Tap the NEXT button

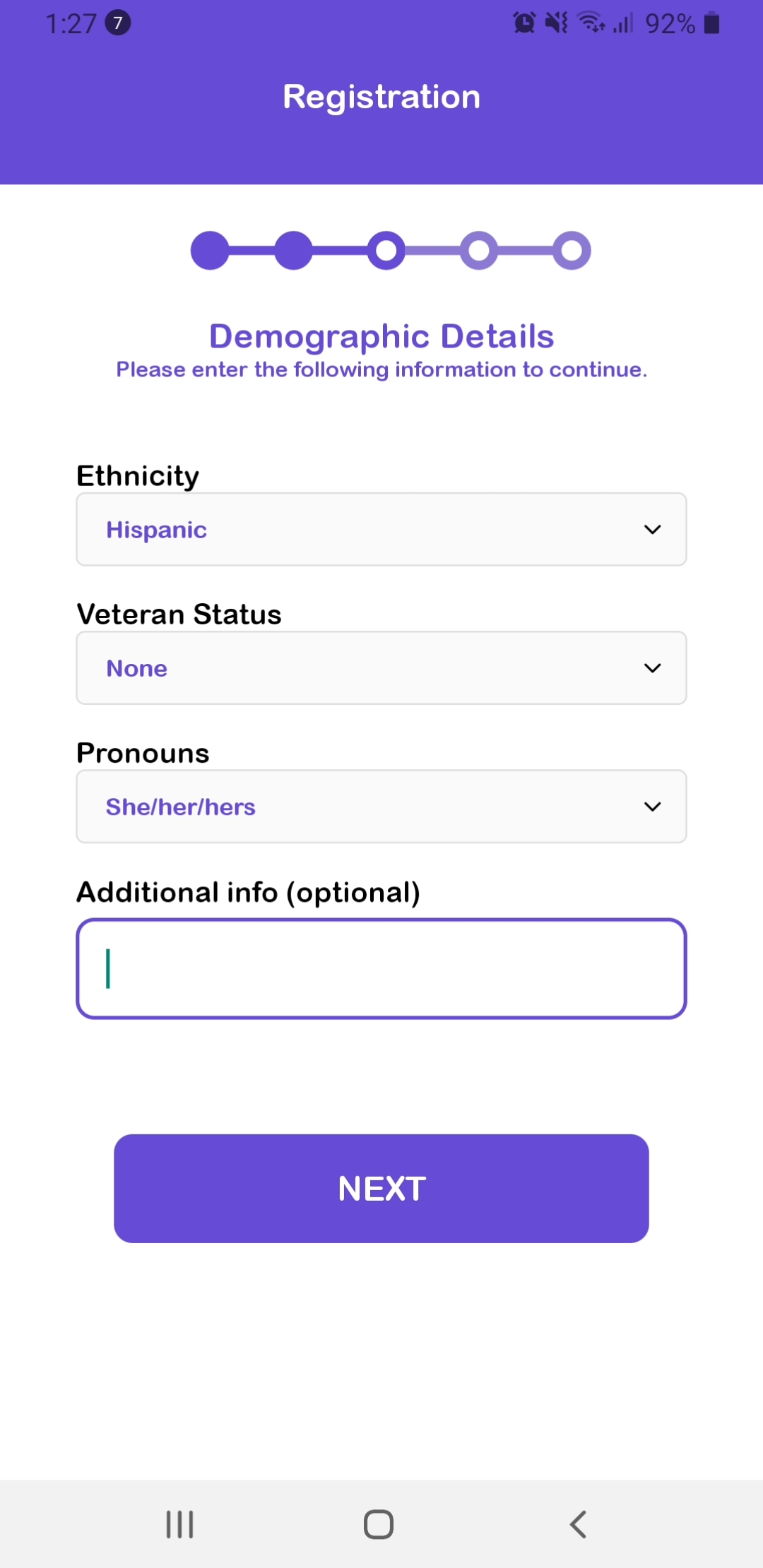pyautogui.click(x=381, y=1189)
